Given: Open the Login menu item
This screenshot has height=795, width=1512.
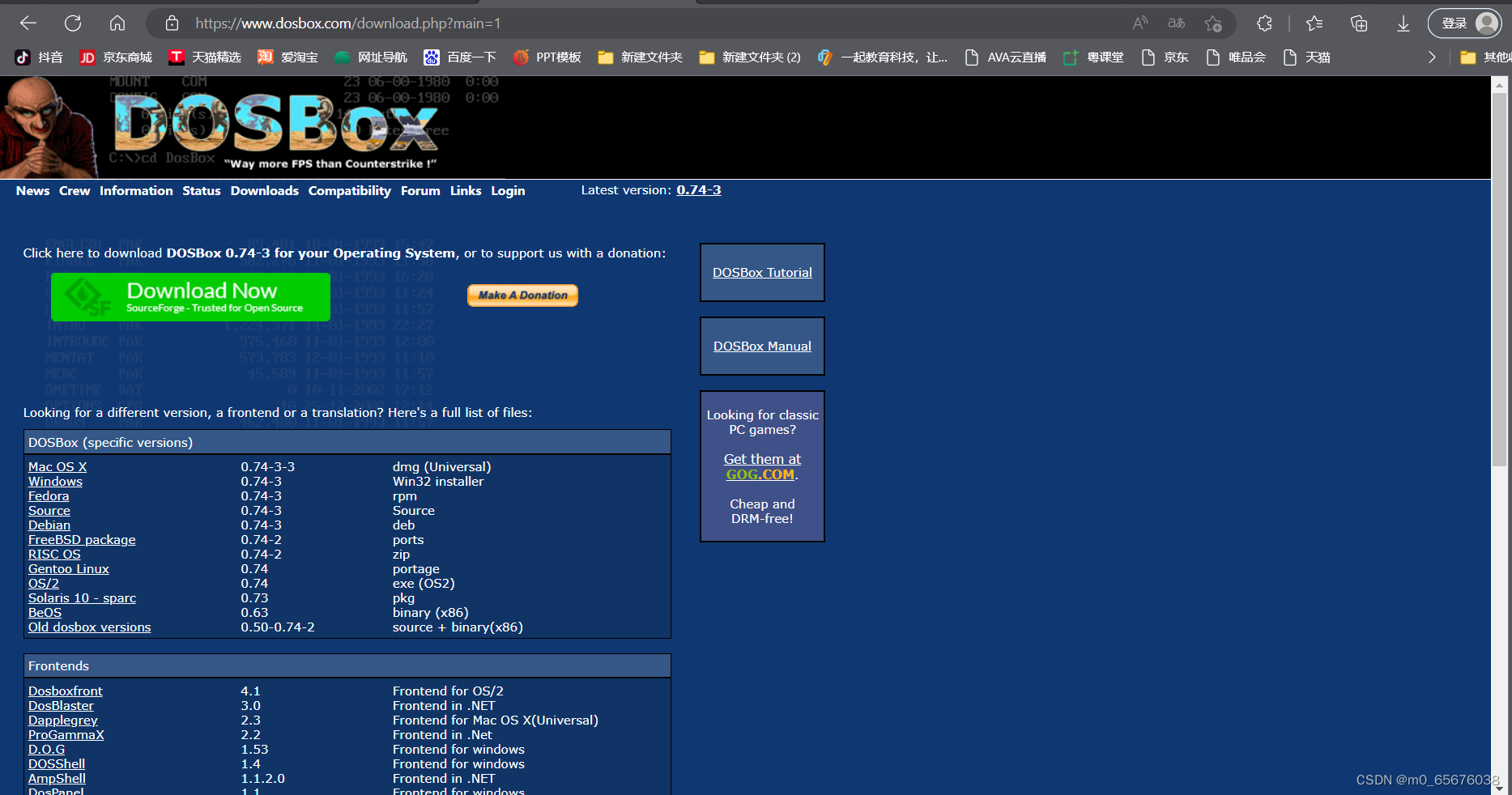Looking at the screenshot, I should (508, 191).
